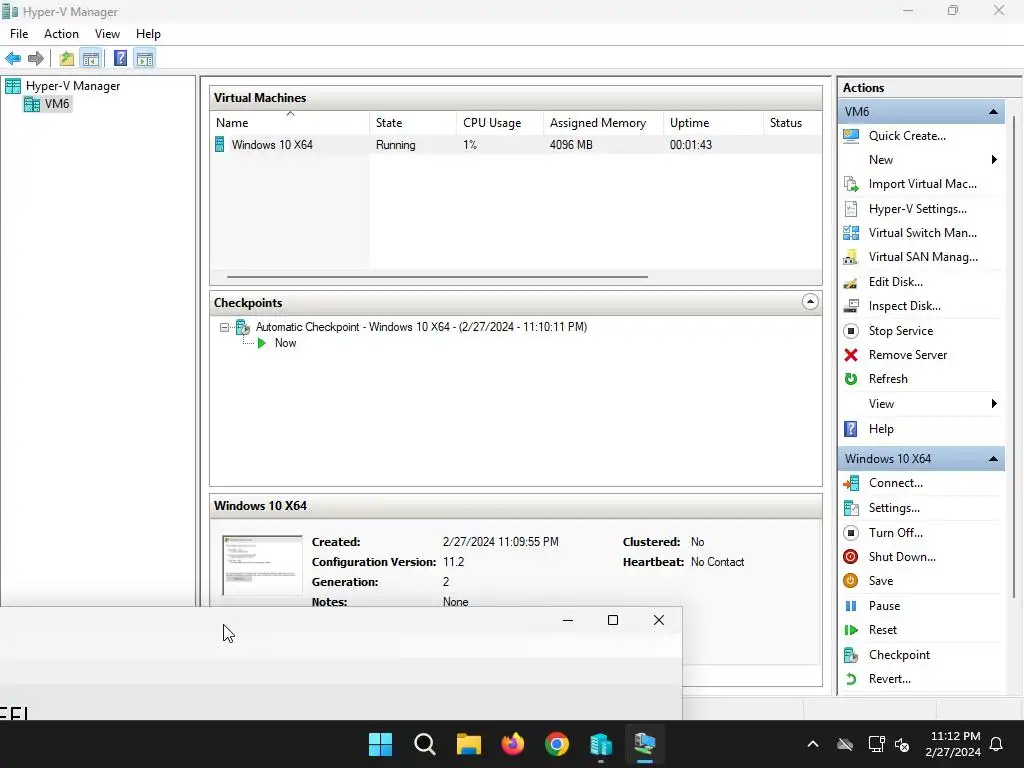The width and height of the screenshot is (1024, 768).
Task: Collapse the Checkpoints panel
Action: pos(810,302)
